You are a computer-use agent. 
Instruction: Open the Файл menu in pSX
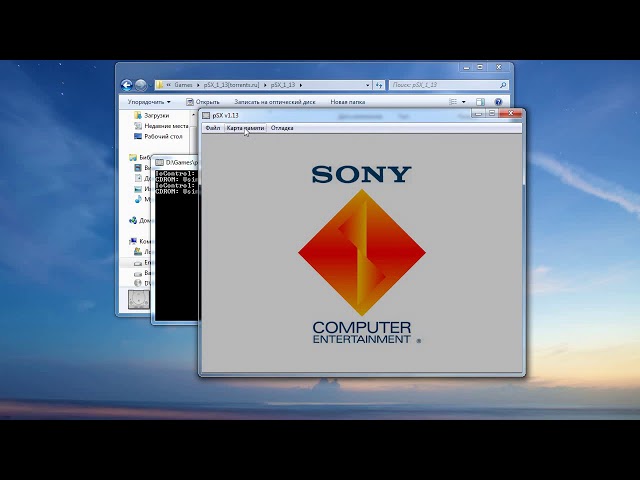(213, 128)
